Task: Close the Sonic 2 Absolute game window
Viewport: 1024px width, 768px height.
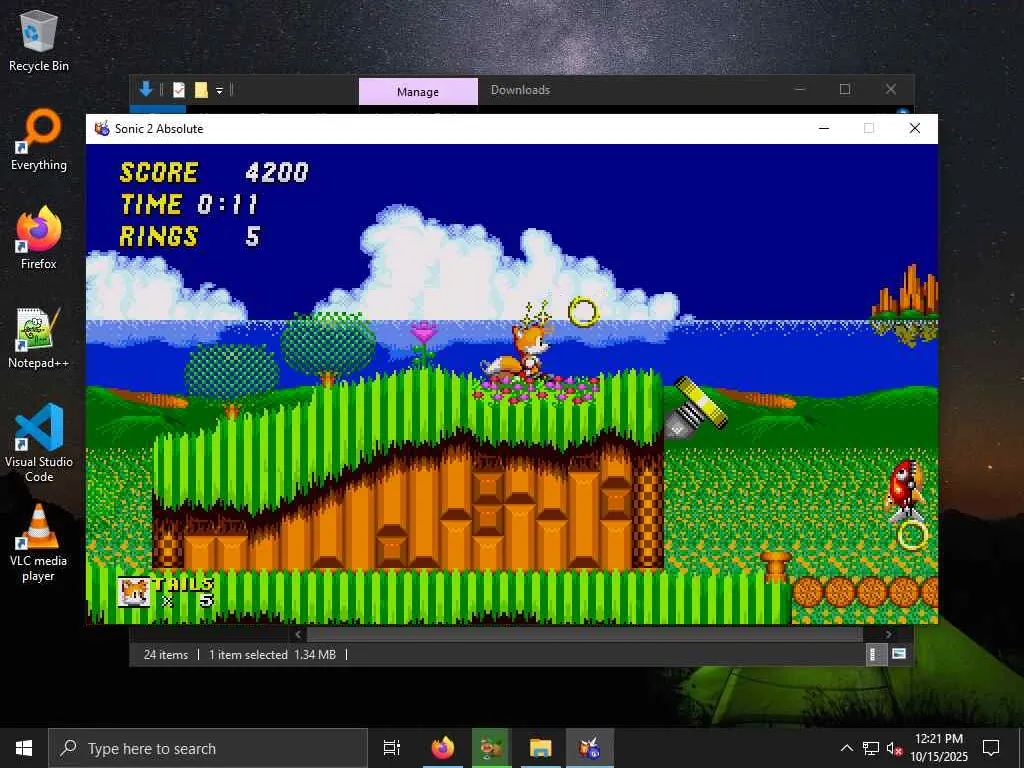Action: pyautogui.click(x=915, y=129)
